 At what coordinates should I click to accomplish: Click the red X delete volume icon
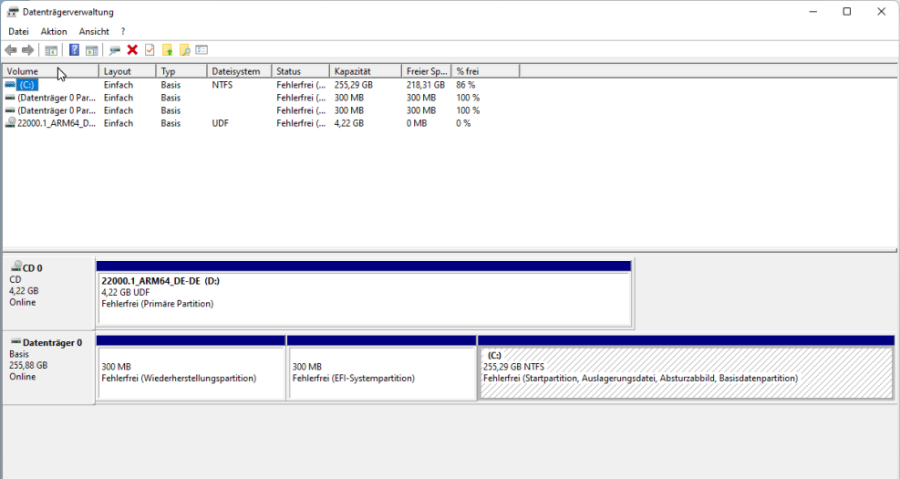coord(132,50)
